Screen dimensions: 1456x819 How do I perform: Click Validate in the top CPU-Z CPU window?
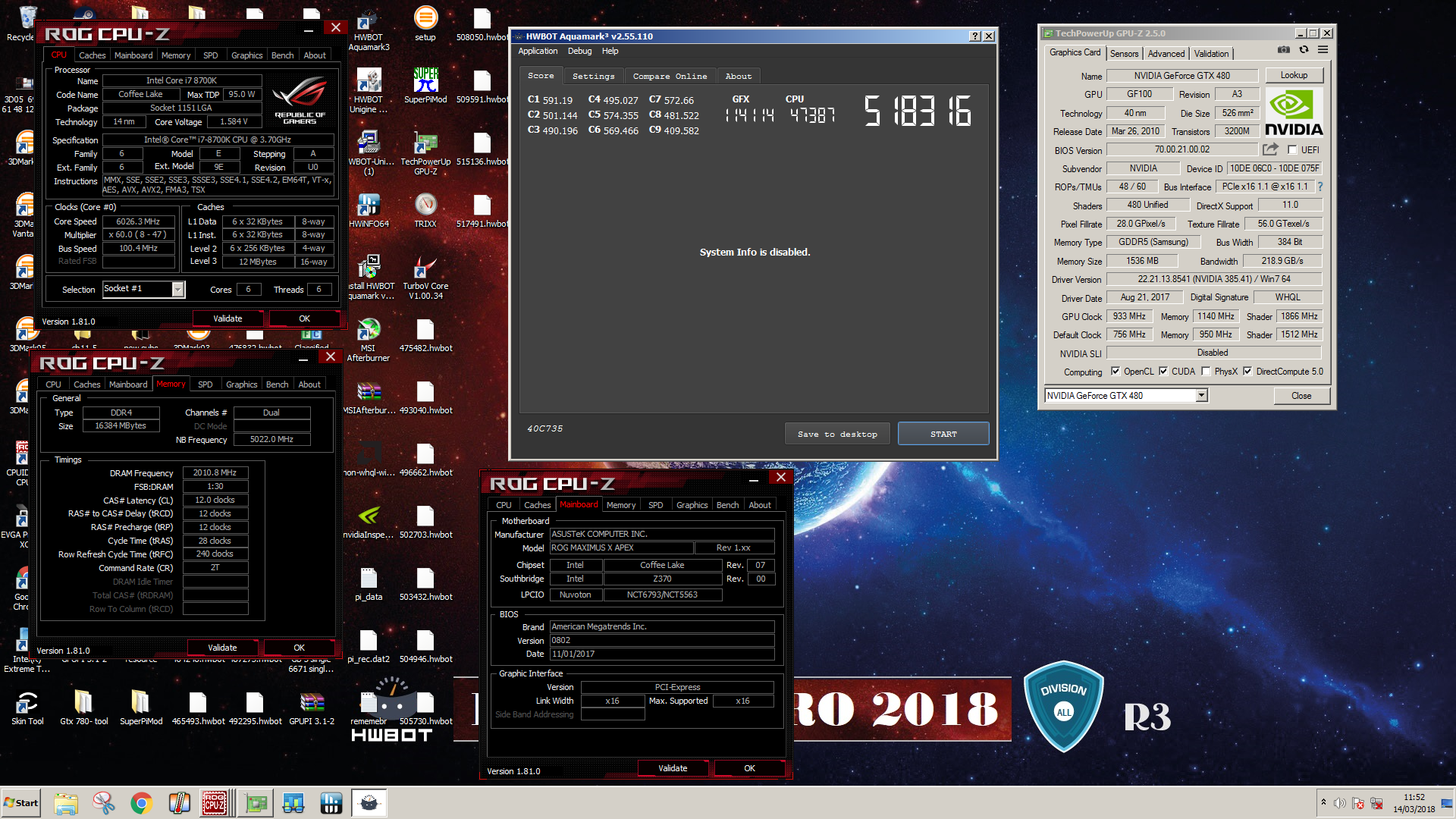(227, 318)
